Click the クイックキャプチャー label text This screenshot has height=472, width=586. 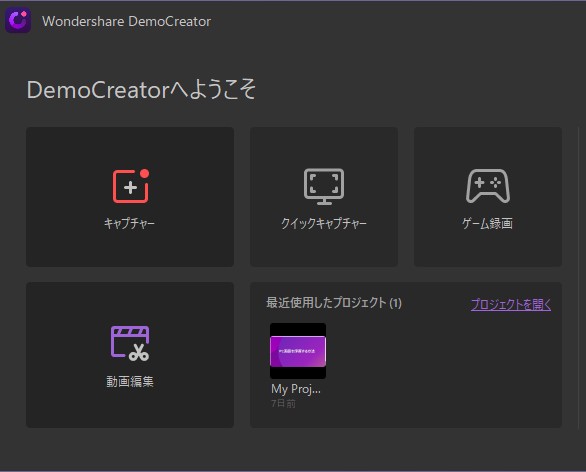(x=324, y=223)
